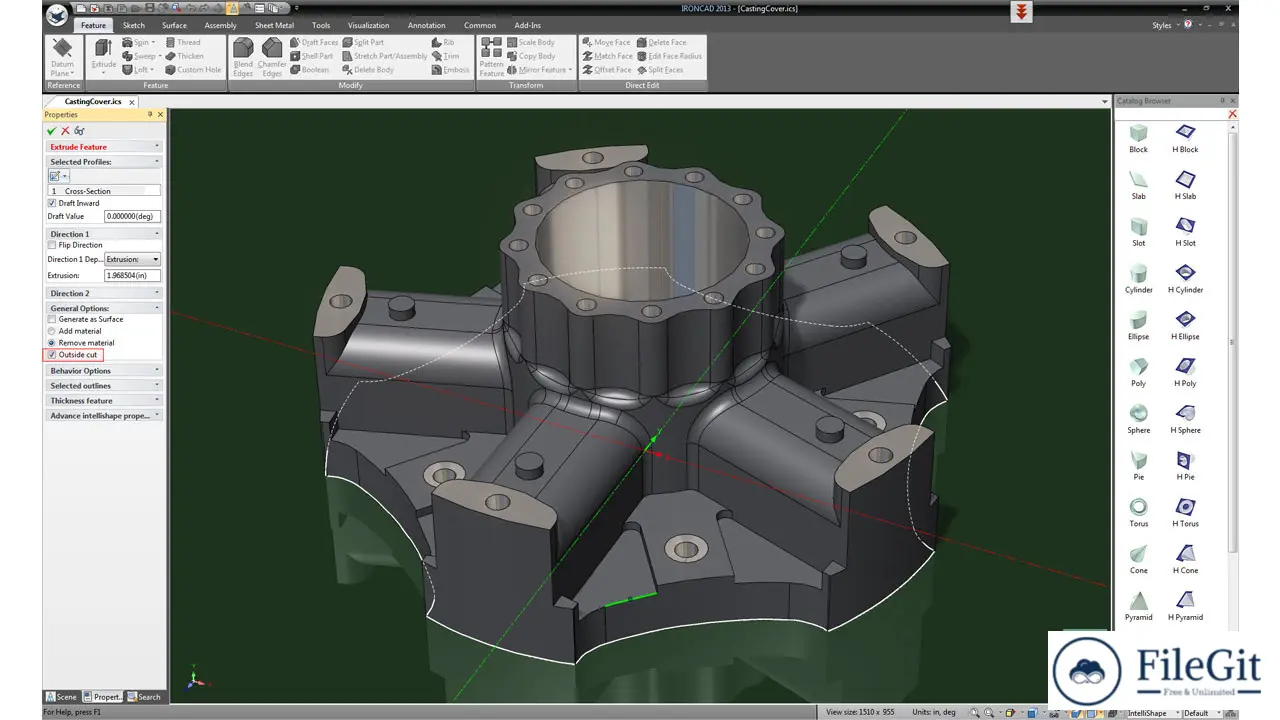Screen dimensions: 1280x720
Task: Select the Cross-Section profile row
Action: (104, 190)
